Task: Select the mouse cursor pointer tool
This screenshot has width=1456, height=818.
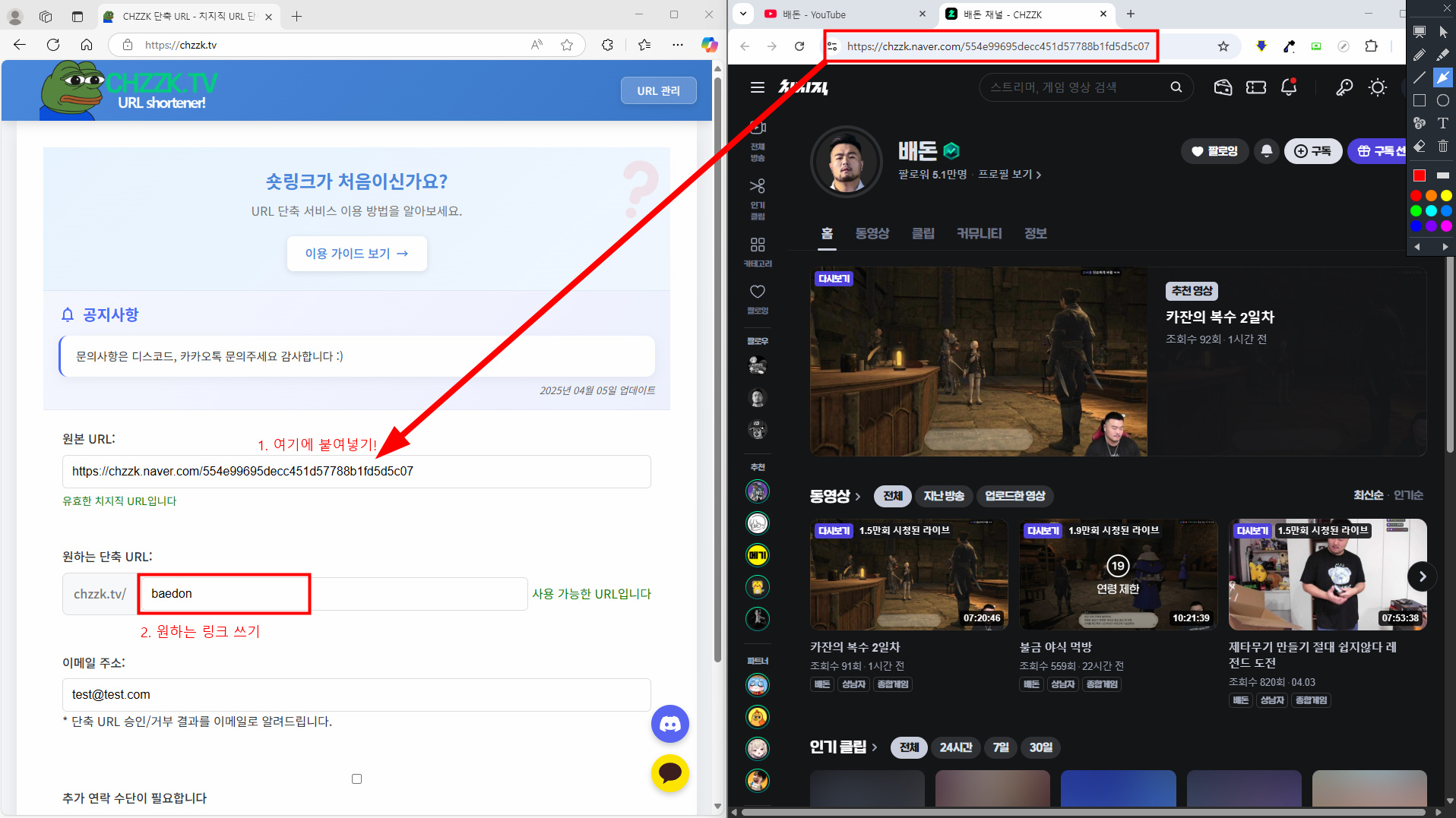Action: 1442,32
